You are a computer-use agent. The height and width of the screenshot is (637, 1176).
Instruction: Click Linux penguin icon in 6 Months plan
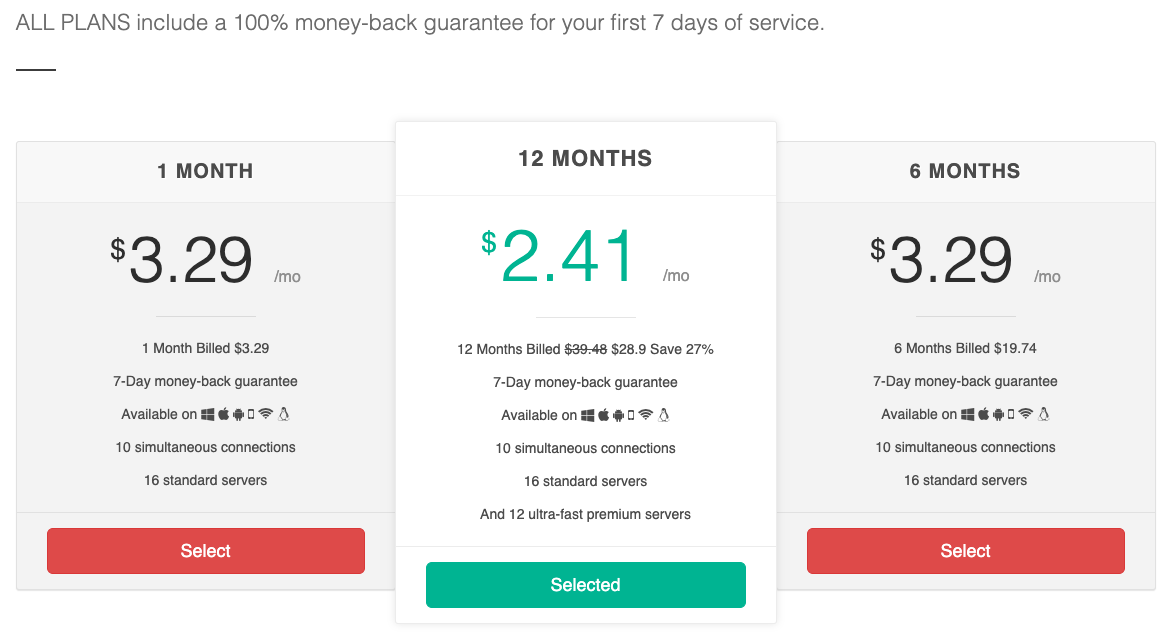point(1044,414)
